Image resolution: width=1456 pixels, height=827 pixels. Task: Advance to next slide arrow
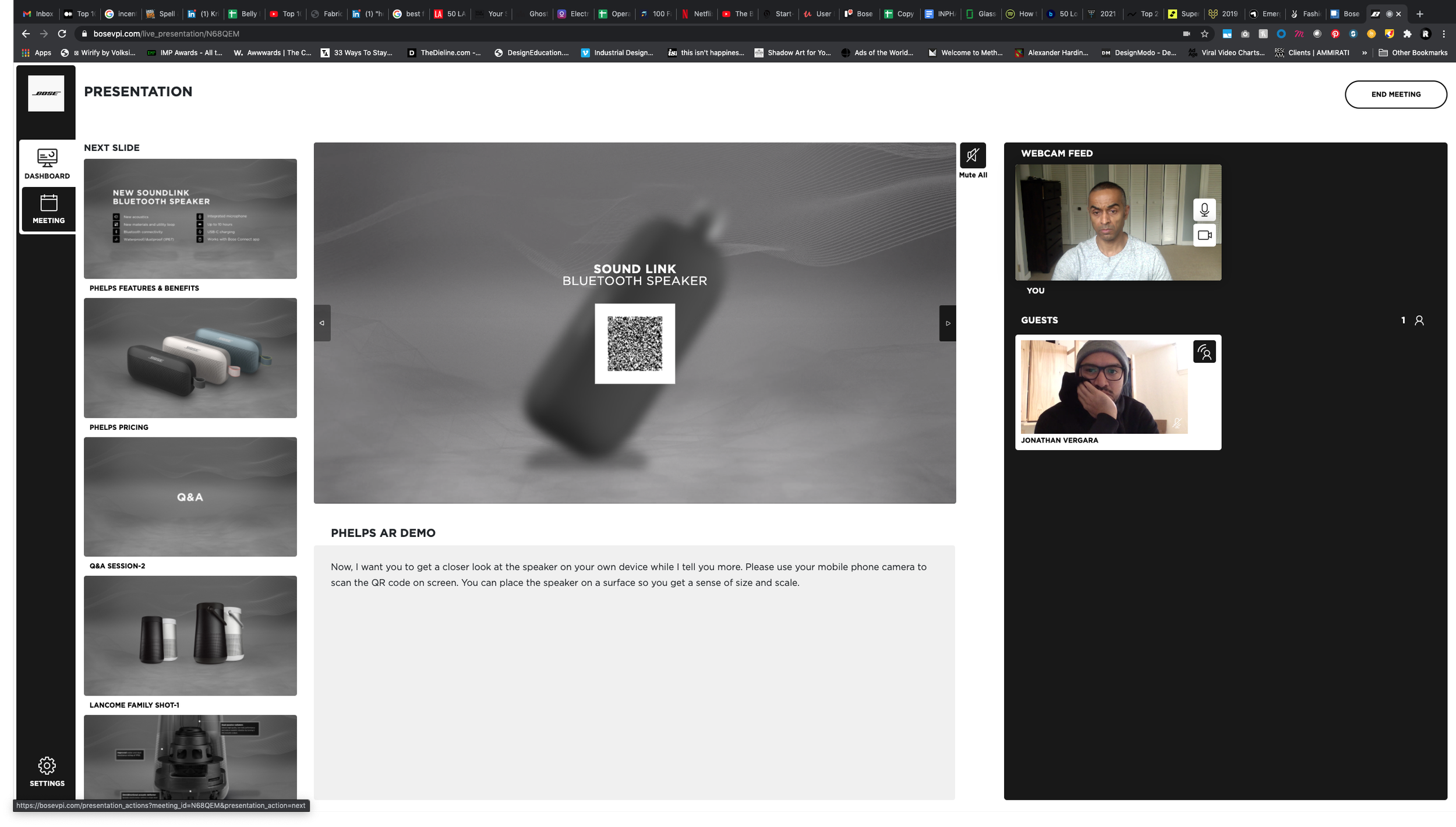click(x=948, y=323)
